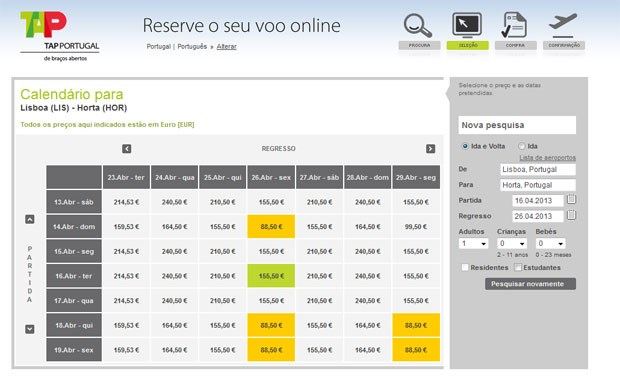This screenshot has height=377, width=620.
Task: Click the TAP Portugal logo
Action: (x=59, y=36)
